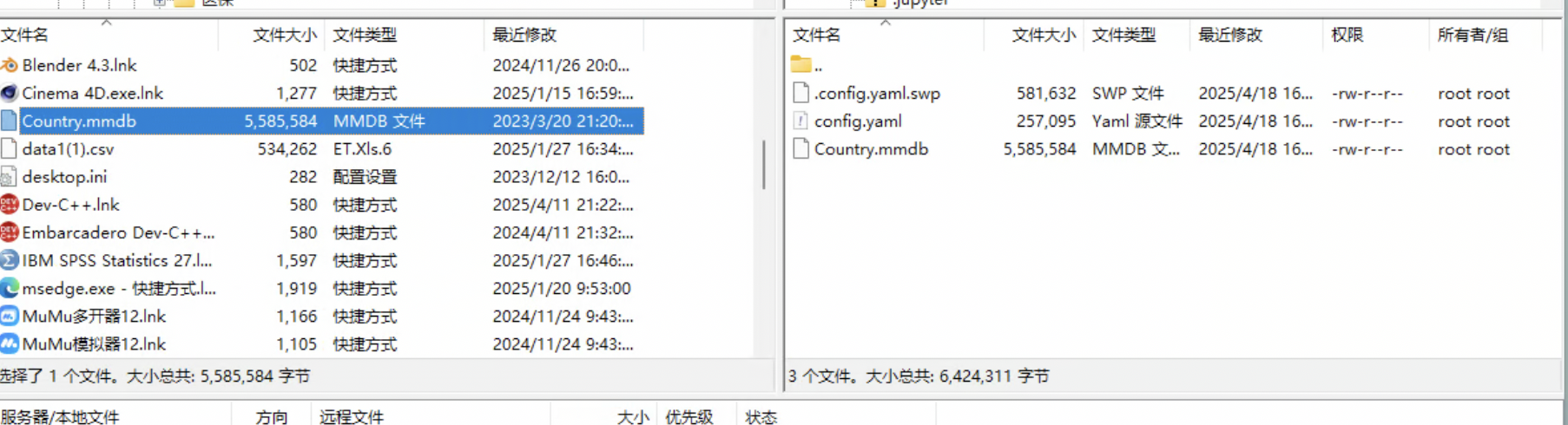Select the Blender 4.3.lnk file icon
Screen dimensions: 1568x425
[9, 65]
